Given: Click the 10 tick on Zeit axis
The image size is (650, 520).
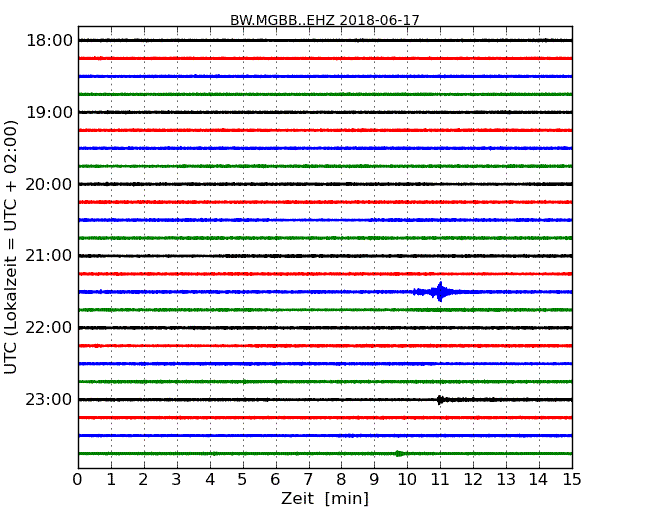Looking at the screenshot, I should tap(407, 480).
